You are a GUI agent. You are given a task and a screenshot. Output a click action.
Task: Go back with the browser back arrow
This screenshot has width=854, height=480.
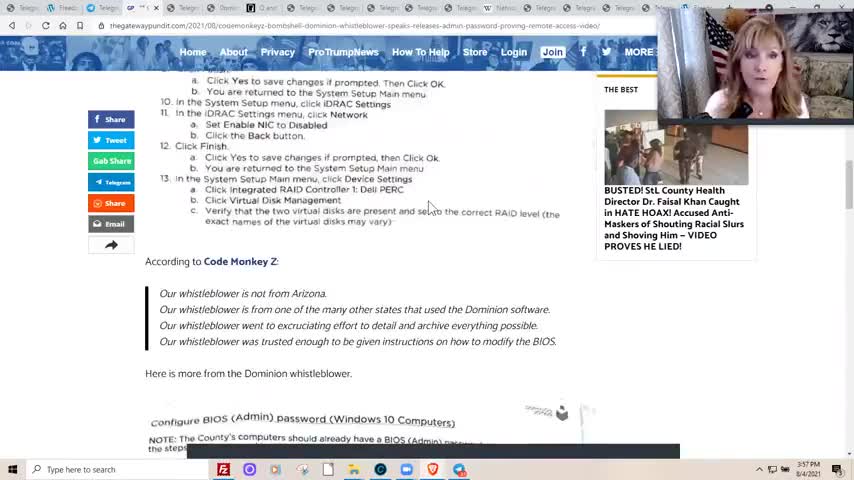[11, 26]
